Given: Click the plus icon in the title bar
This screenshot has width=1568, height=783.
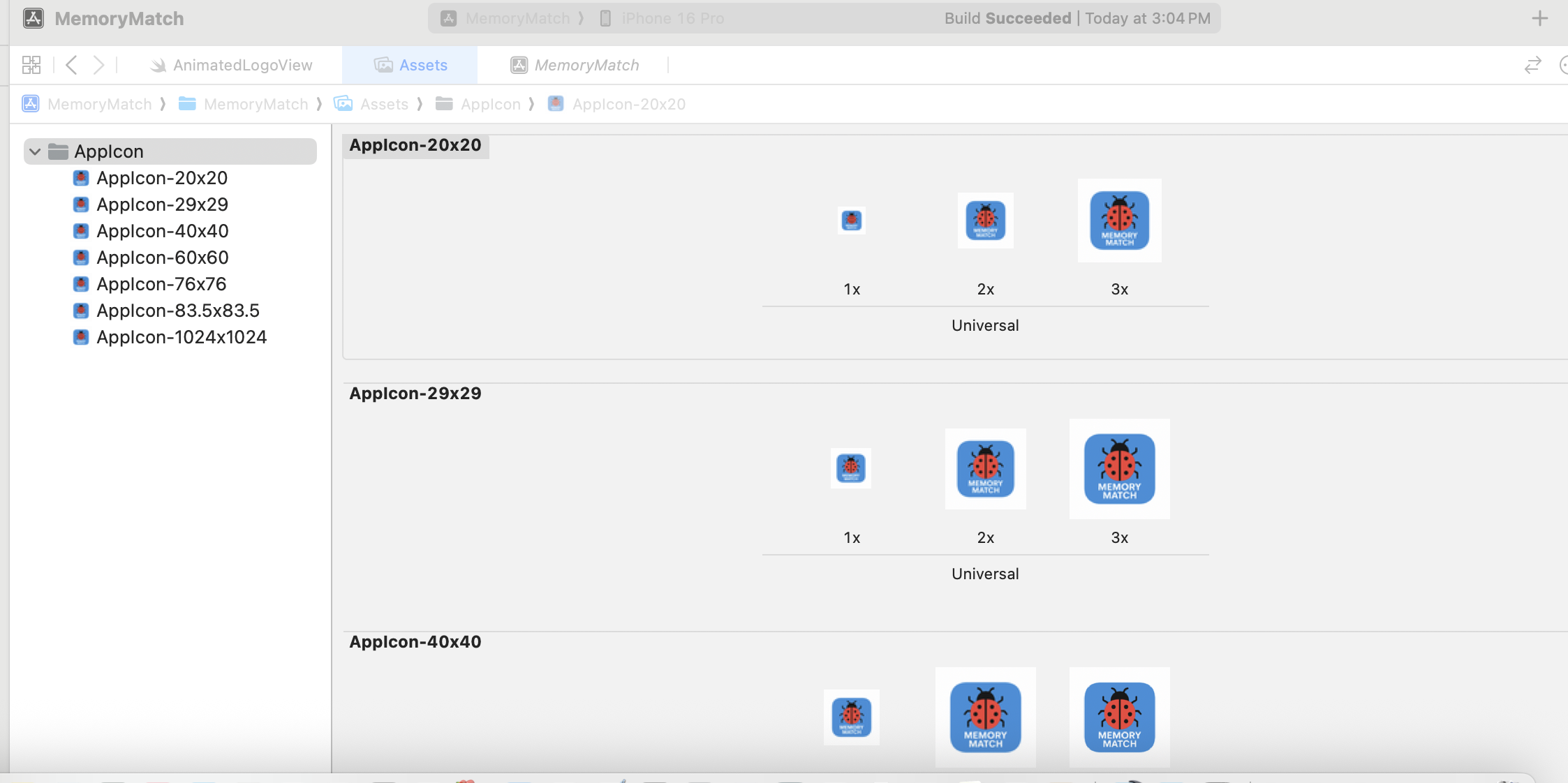Looking at the screenshot, I should (1539, 19).
